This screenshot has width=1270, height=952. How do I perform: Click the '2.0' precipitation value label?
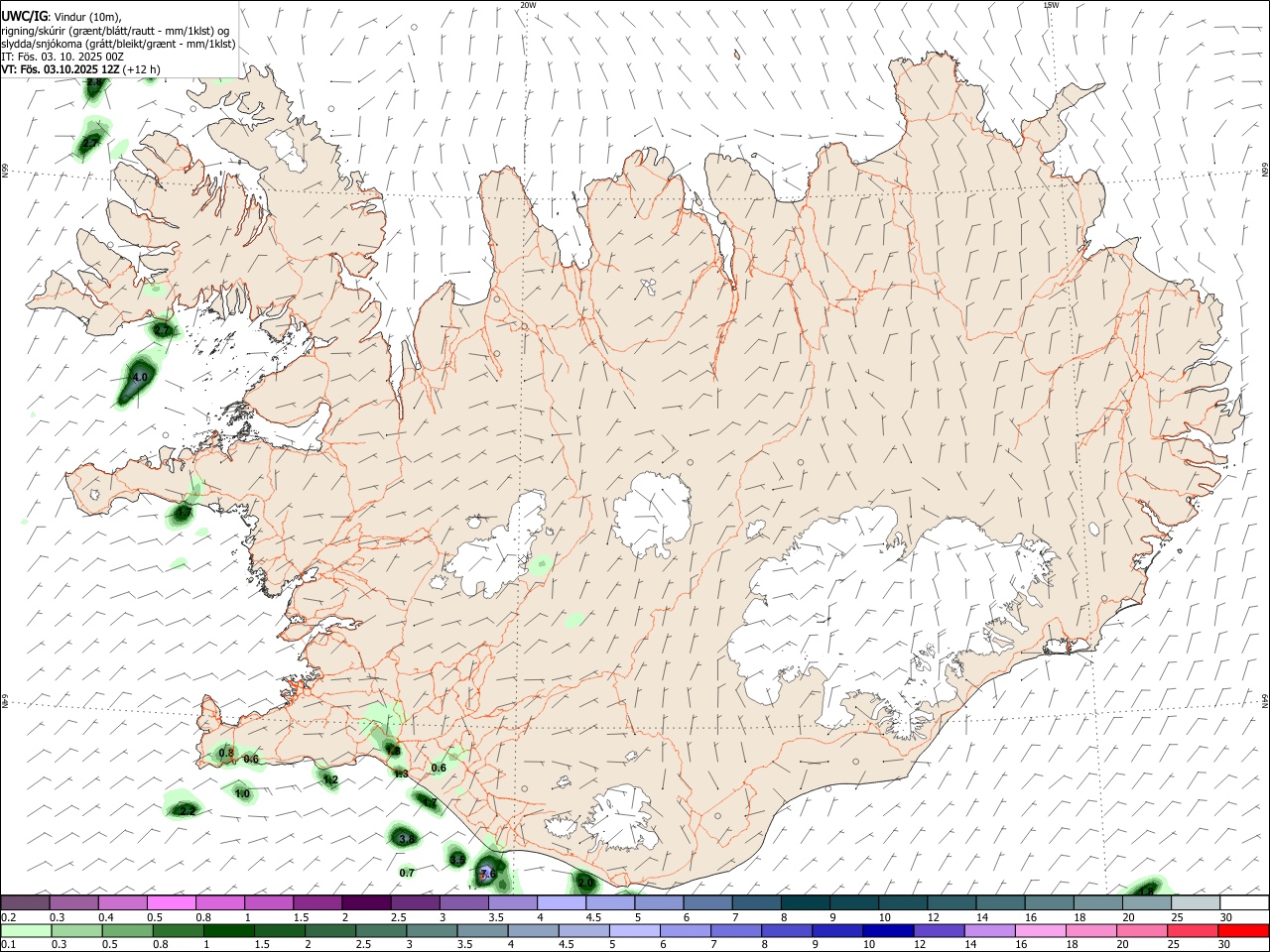[585, 883]
